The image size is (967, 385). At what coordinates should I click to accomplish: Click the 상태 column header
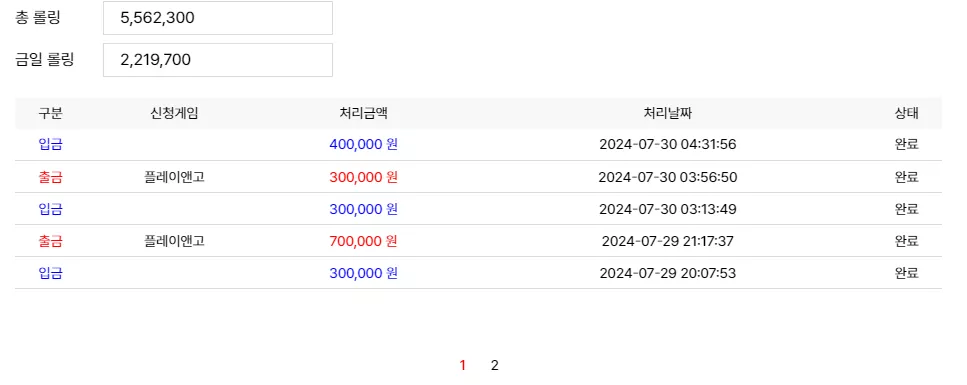(907, 114)
